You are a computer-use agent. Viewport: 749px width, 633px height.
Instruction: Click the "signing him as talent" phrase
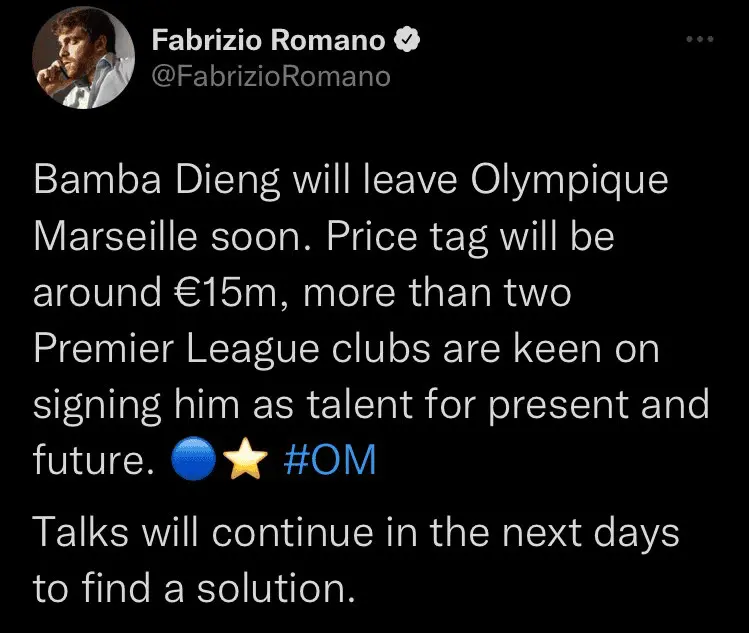(227, 405)
